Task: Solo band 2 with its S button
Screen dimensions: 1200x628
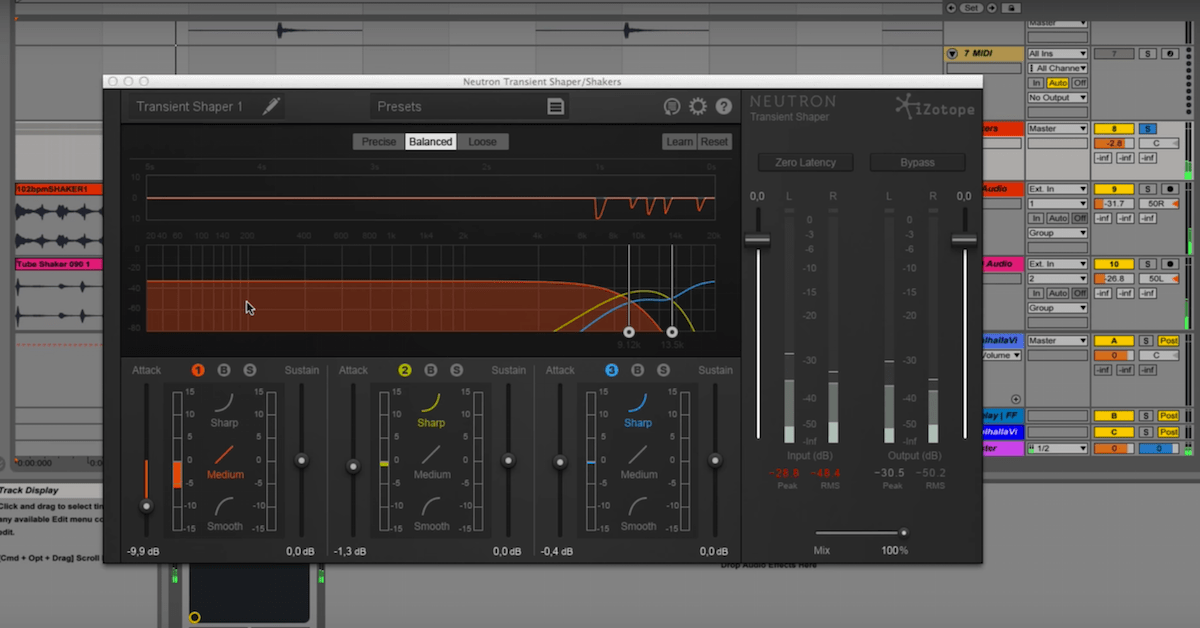Action: (456, 369)
